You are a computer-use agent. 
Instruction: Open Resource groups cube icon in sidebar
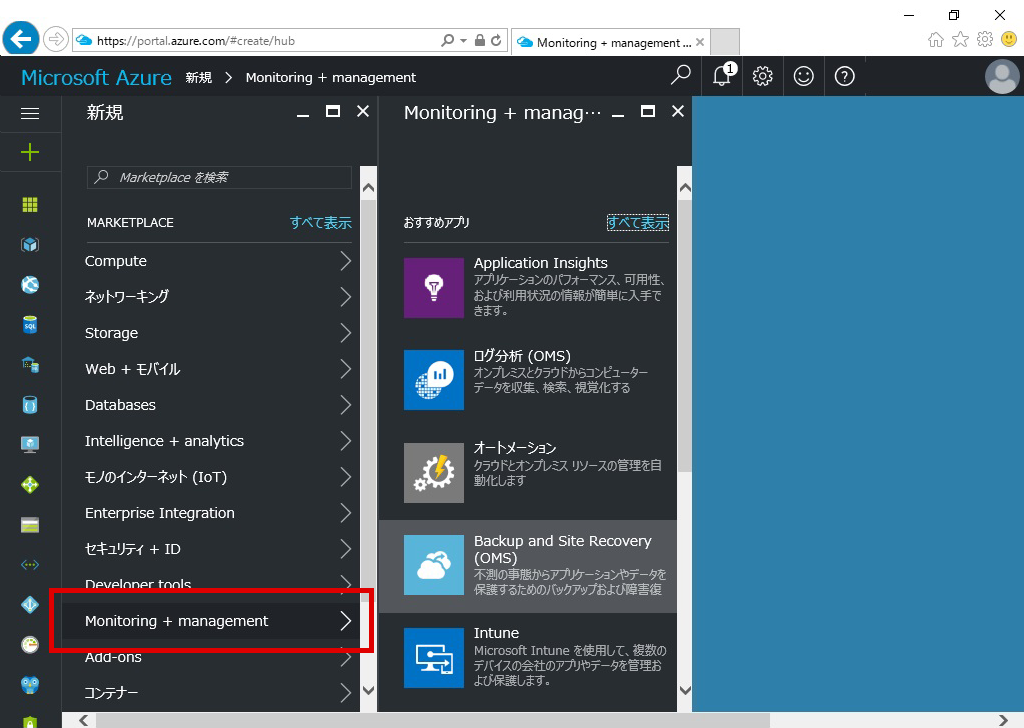[x=30, y=245]
